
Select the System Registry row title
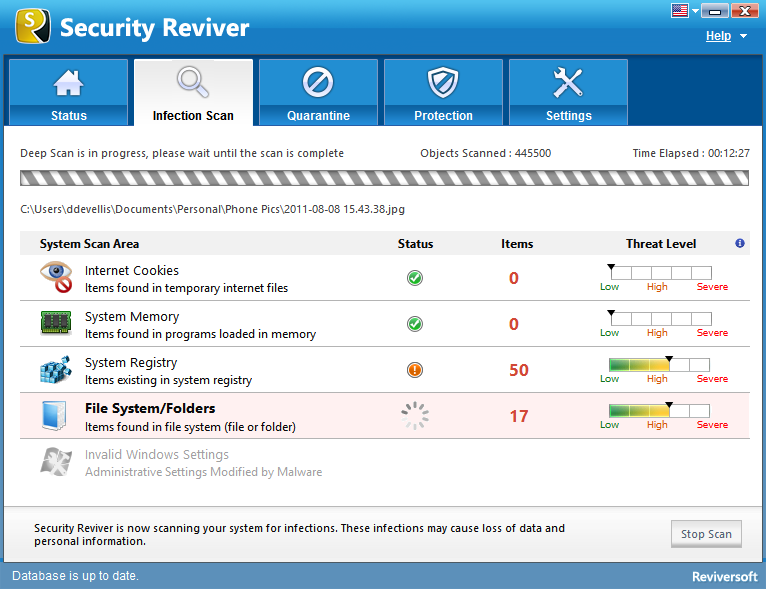point(131,362)
